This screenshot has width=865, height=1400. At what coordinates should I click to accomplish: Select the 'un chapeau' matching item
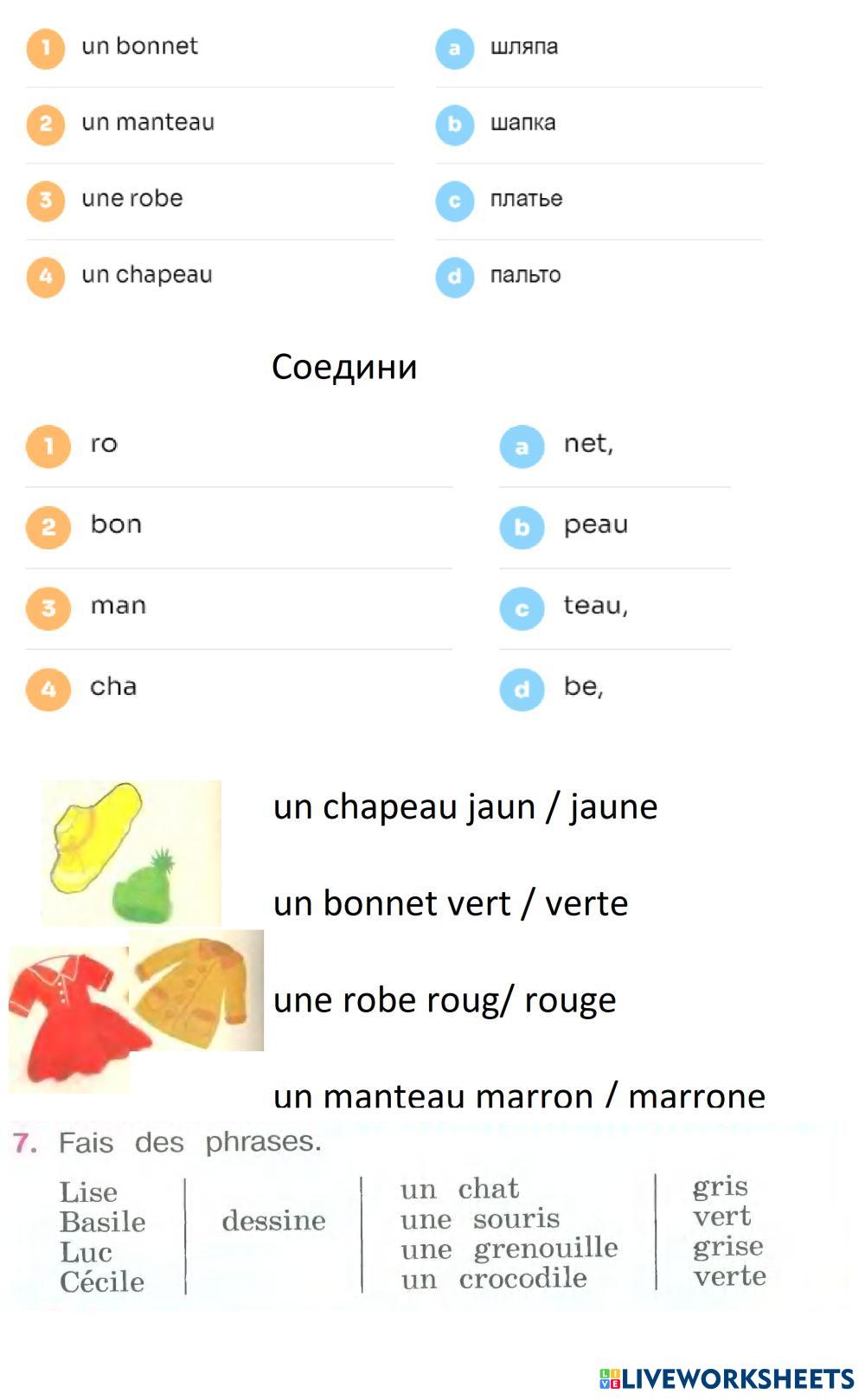[x=147, y=275]
